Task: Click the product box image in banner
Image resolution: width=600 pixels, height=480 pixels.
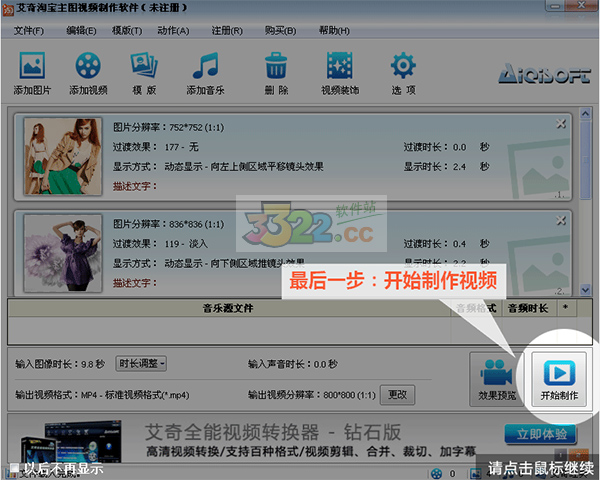Action: pyautogui.click(x=72, y=441)
